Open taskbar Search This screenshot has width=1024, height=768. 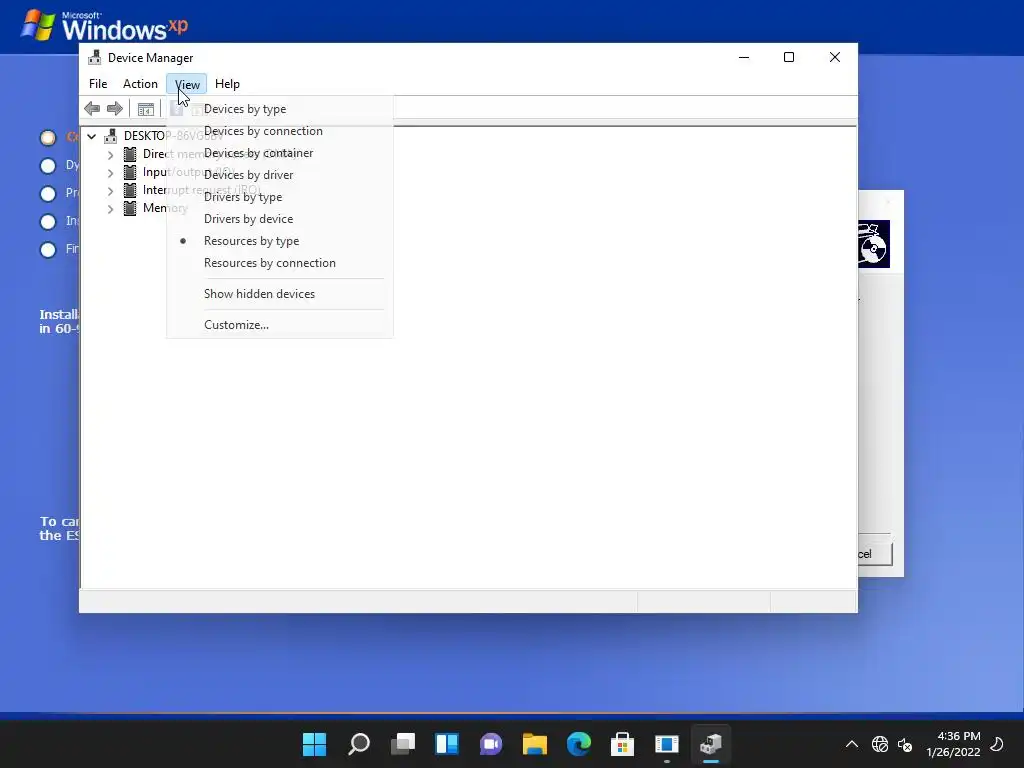(x=359, y=744)
